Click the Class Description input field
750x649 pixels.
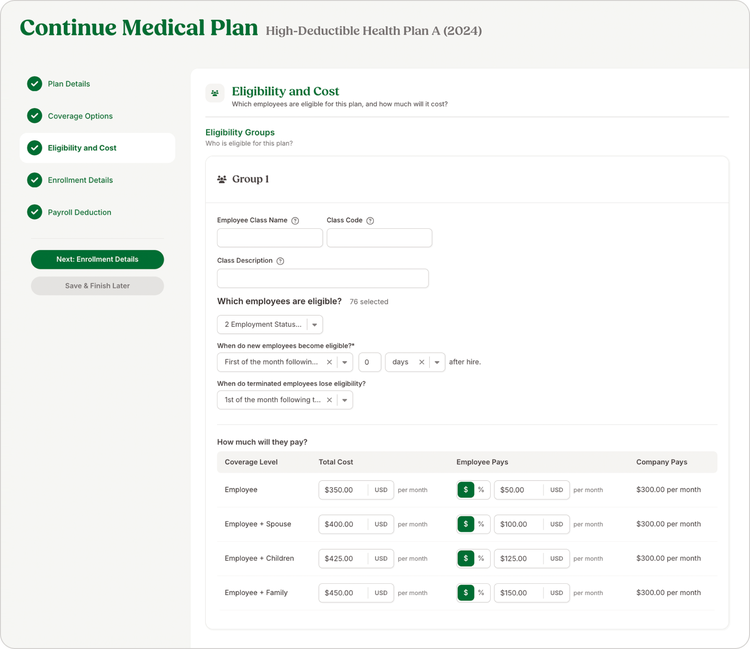[x=323, y=278]
